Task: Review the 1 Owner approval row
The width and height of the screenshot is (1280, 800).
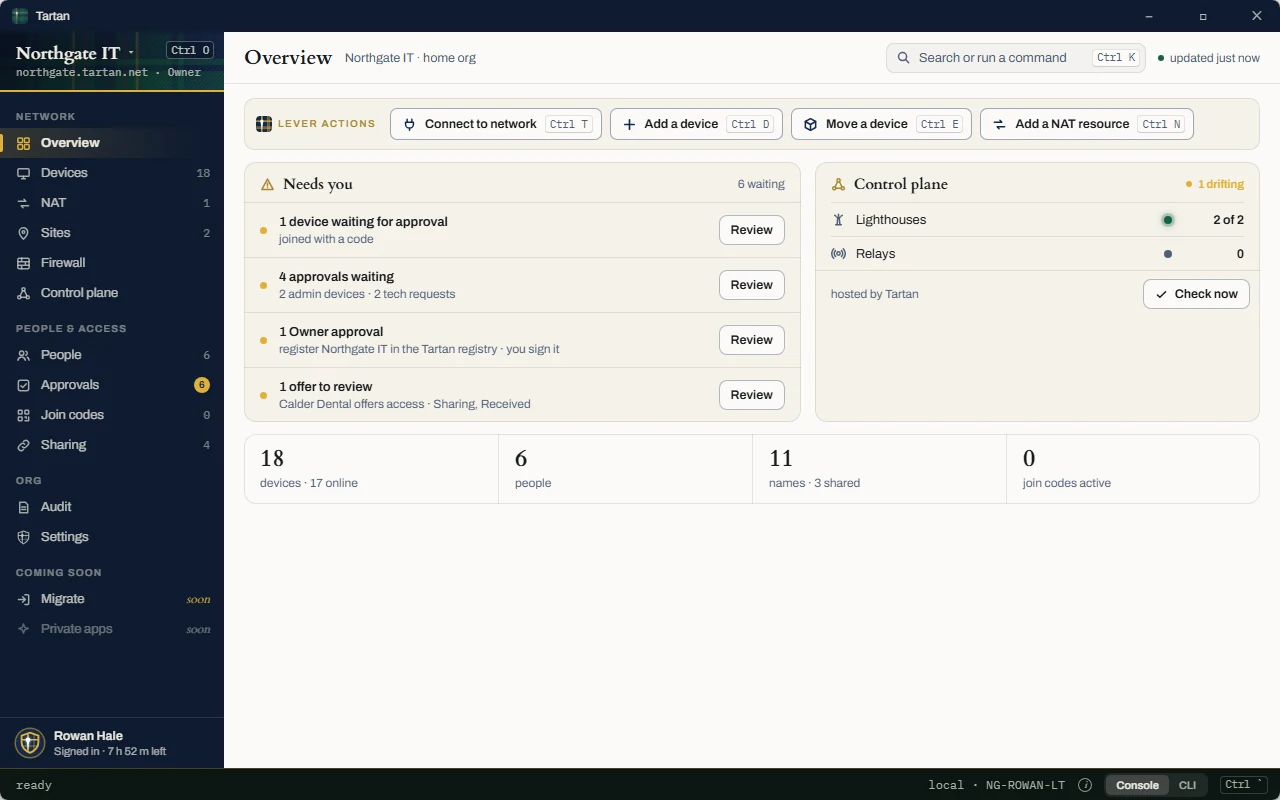Action: tap(752, 340)
